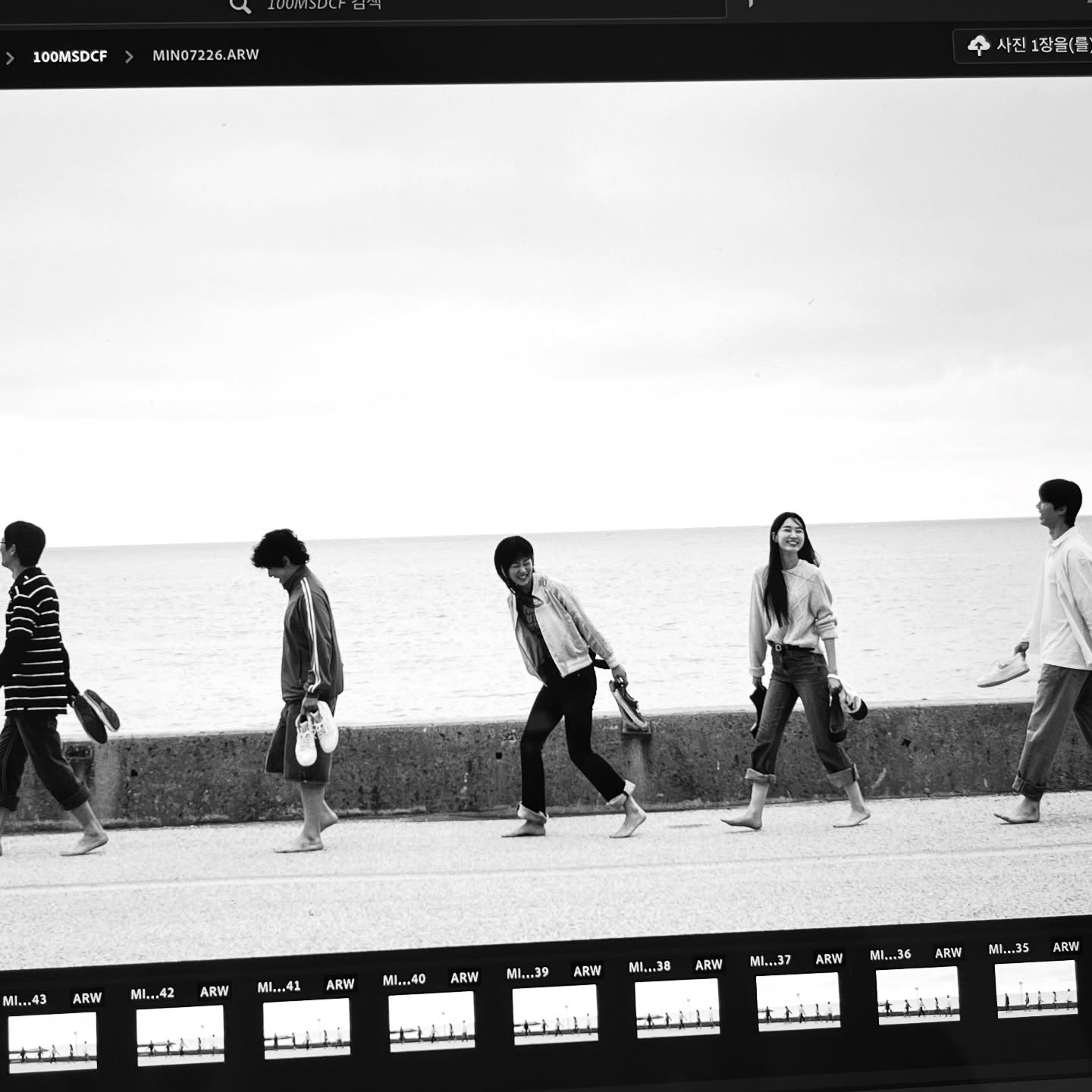Viewport: 1092px width, 1092px height.
Task: Open the MI...38 thumbnail image
Action: click(677, 1006)
